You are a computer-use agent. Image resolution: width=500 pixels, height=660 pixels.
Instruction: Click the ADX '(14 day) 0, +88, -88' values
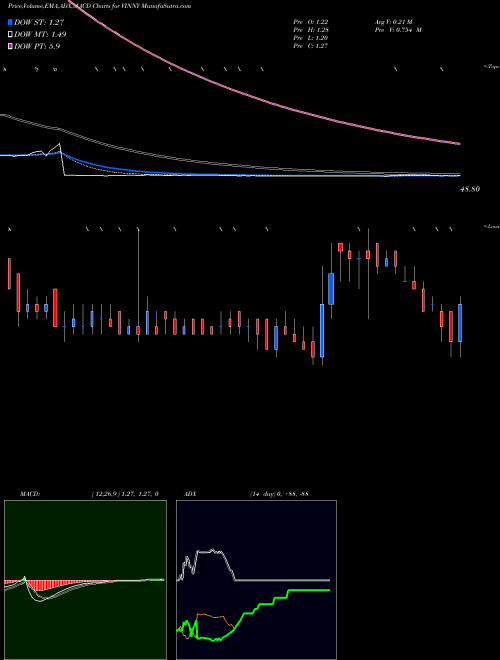[279, 494]
